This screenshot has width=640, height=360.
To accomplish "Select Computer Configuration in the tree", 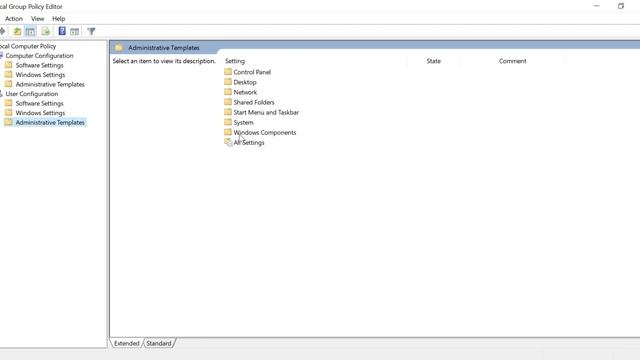I will coord(40,56).
